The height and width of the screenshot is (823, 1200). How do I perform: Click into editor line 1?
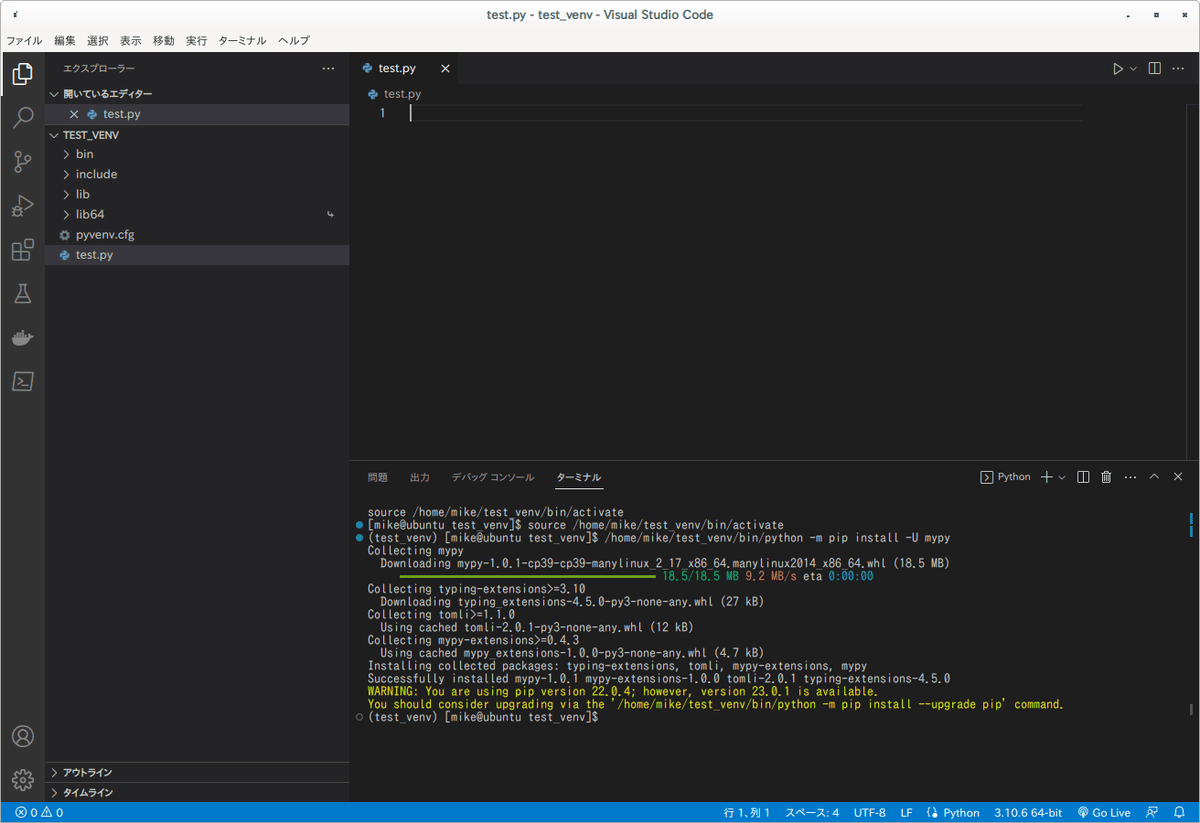point(746,114)
